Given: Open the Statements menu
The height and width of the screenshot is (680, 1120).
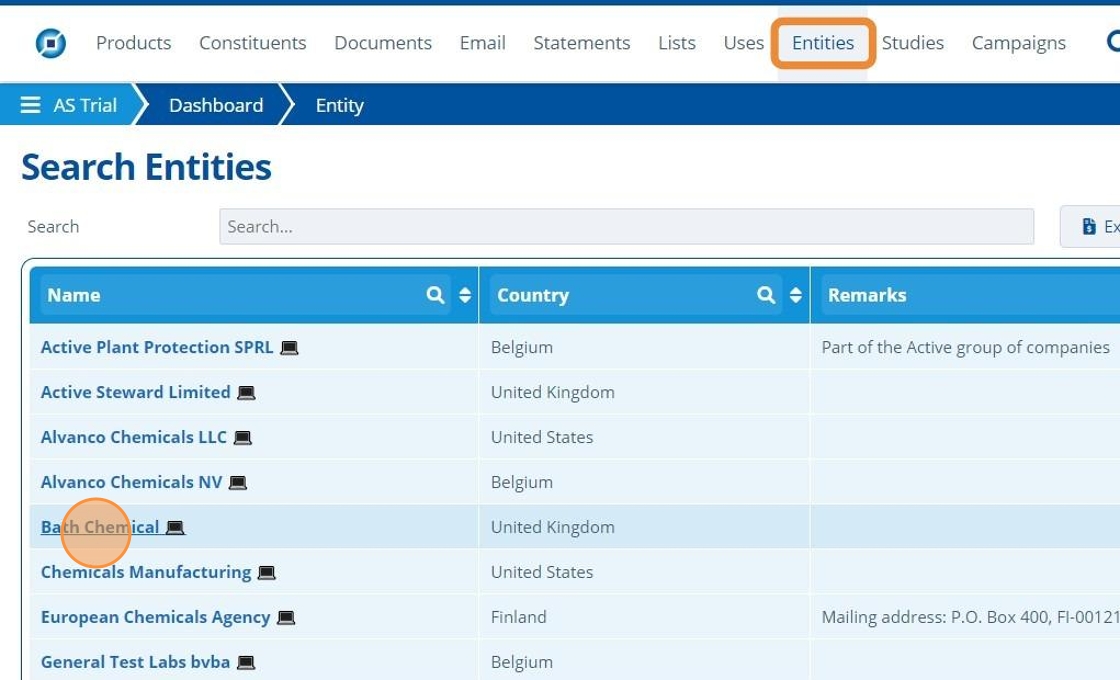Looking at the screenshot, I should [582, 43].
